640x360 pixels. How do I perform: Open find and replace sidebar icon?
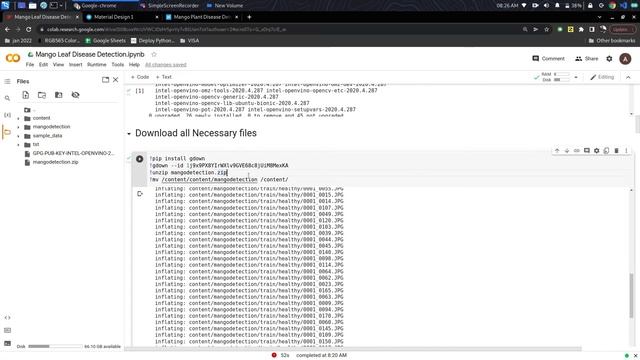tap(7, 98)
